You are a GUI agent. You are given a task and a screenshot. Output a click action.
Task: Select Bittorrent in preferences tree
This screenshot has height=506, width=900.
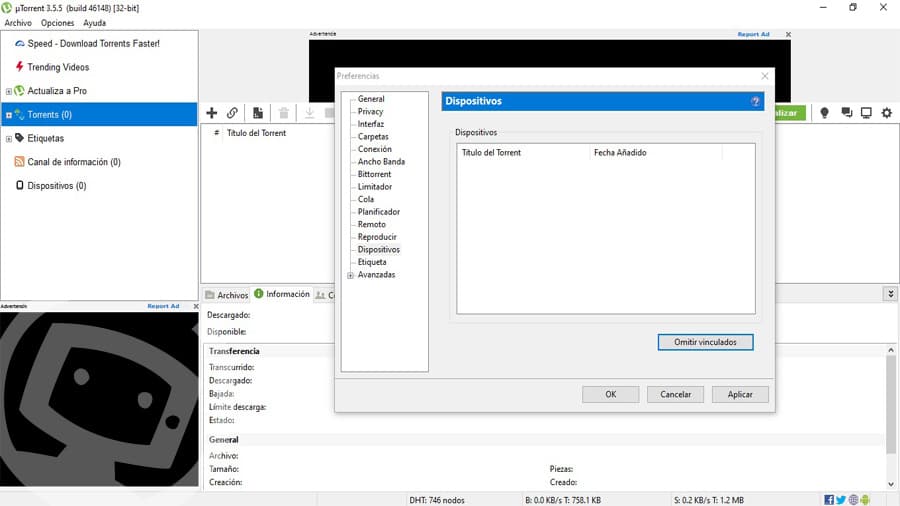[x=374, y=174]
